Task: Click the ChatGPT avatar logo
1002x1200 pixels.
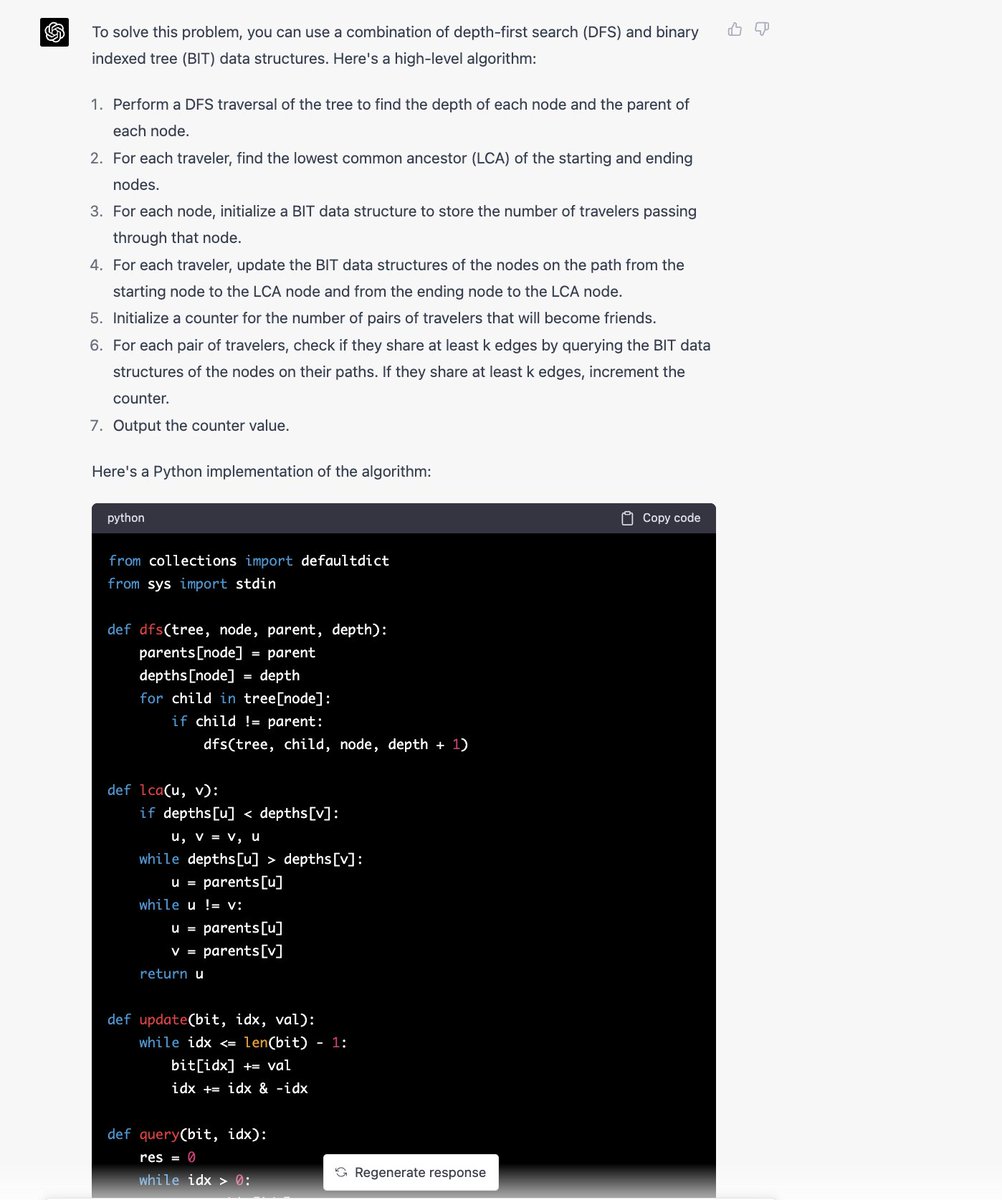Action: tap(54, 33)
